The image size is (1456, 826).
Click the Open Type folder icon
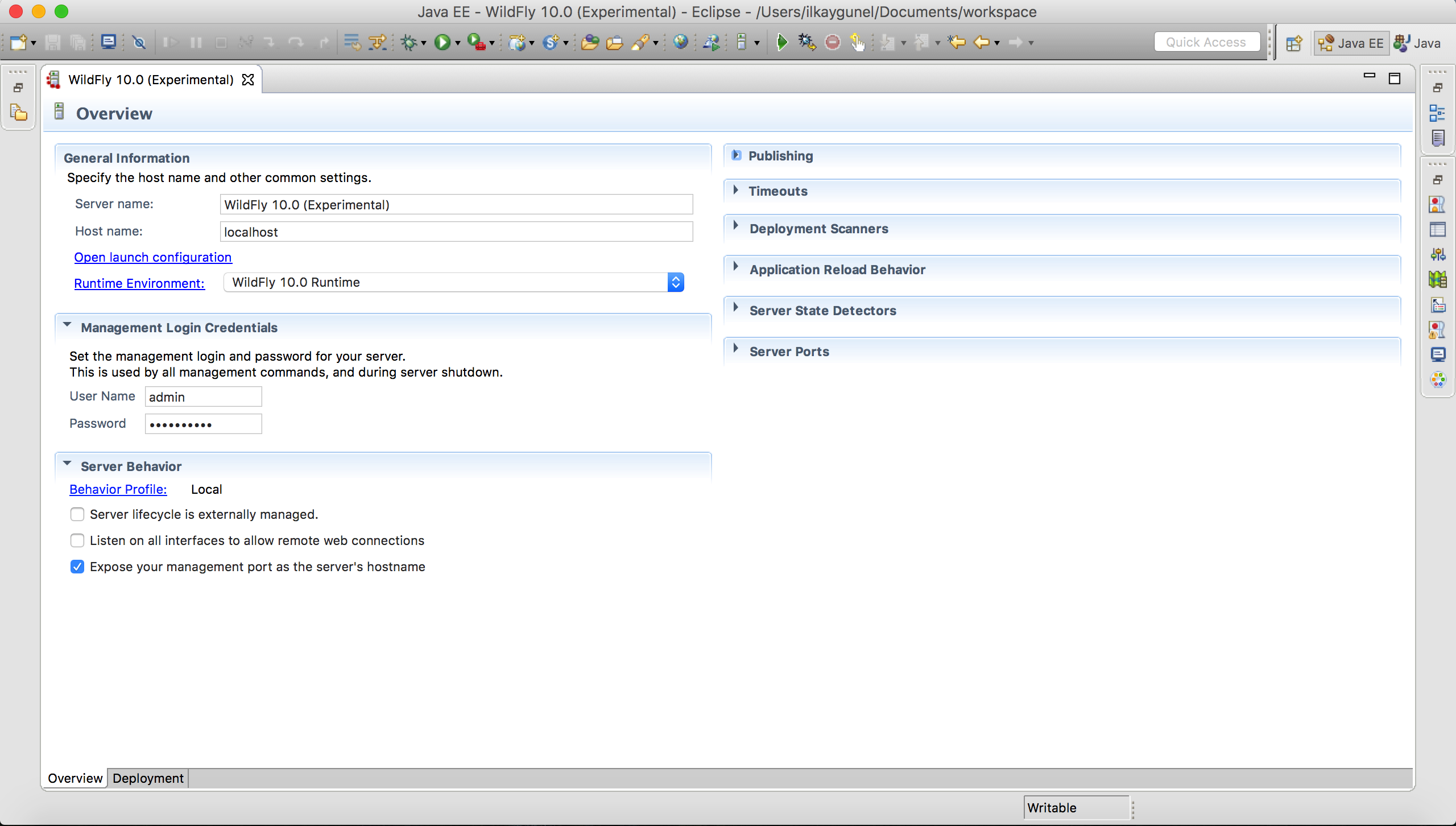590,43
